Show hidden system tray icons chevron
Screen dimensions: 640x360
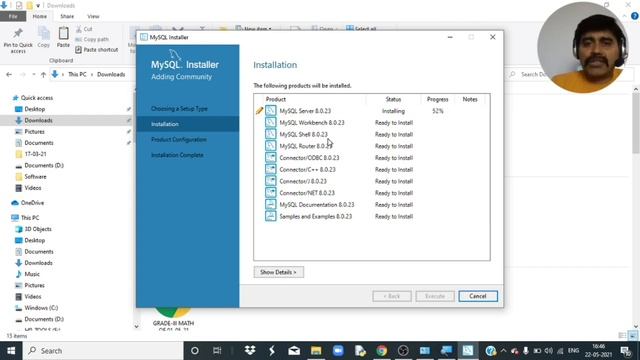click(x=503, y=351)
